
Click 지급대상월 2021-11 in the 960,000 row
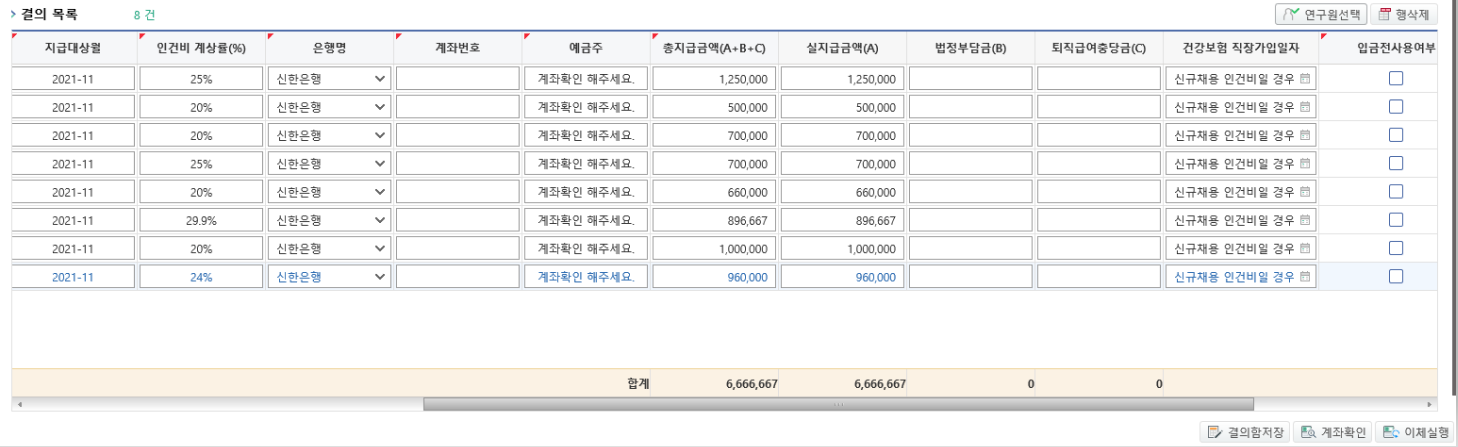pos(73,277)
